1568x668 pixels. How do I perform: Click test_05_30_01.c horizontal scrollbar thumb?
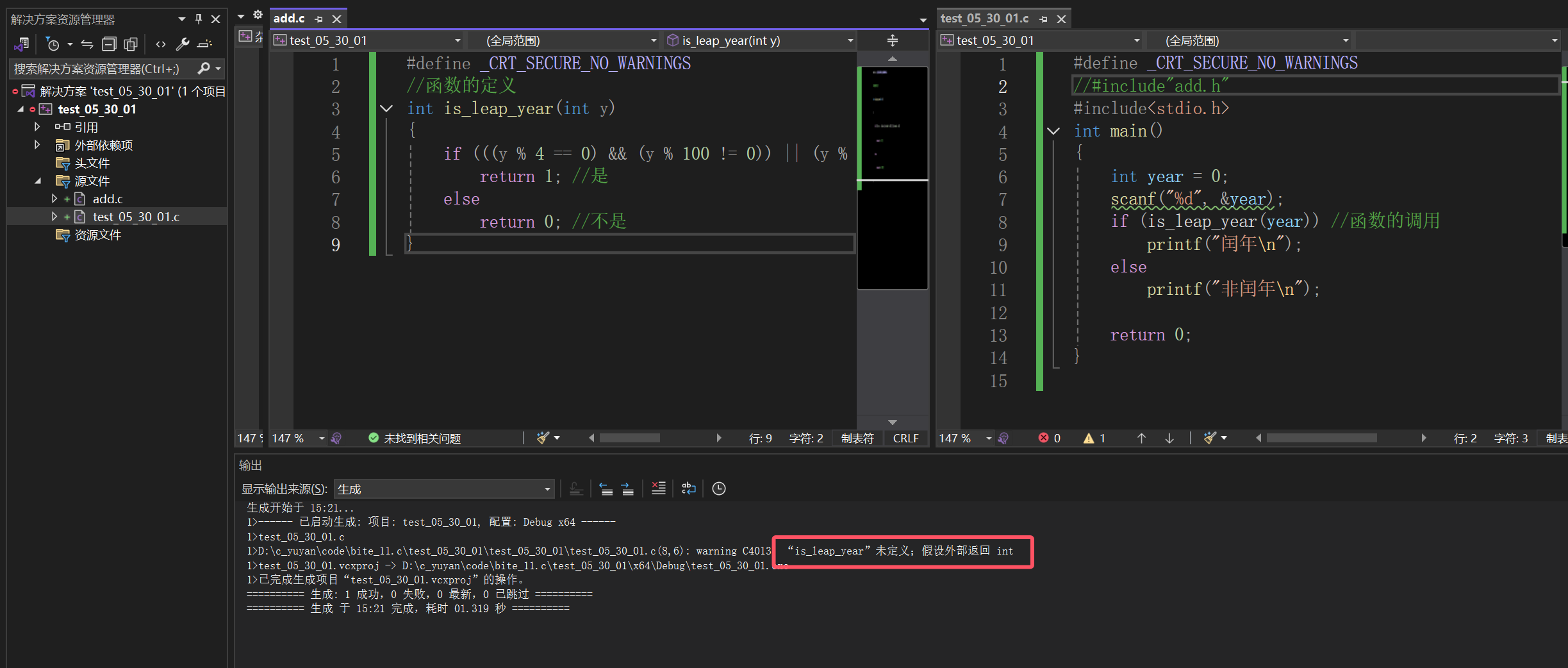1322,438
